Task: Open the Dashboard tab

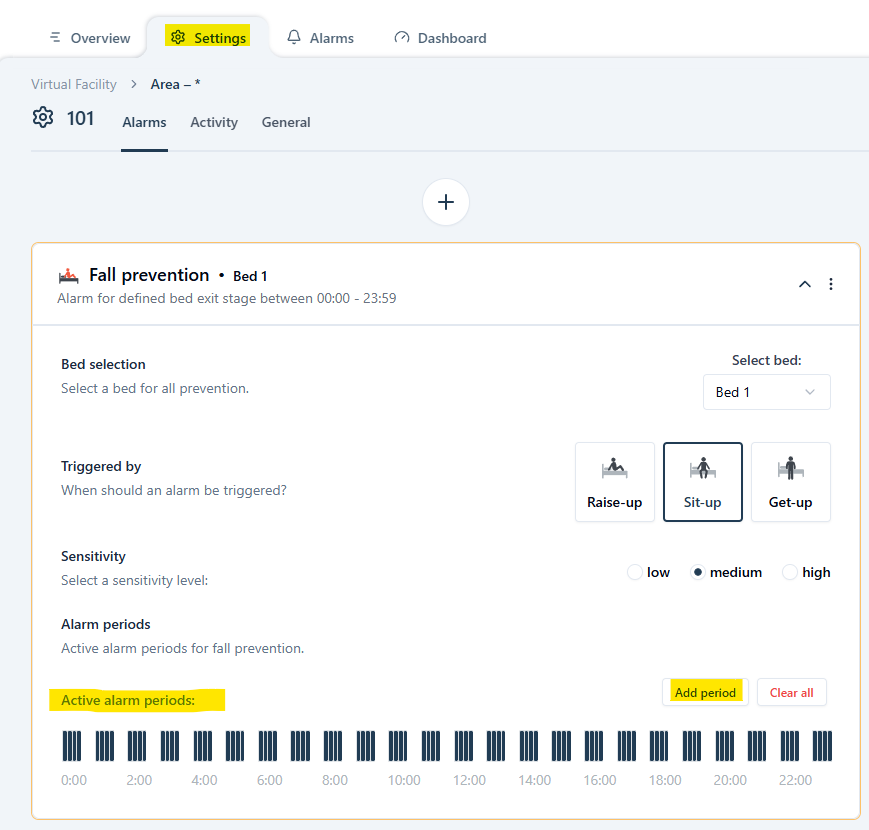Action: pos(440,38)
